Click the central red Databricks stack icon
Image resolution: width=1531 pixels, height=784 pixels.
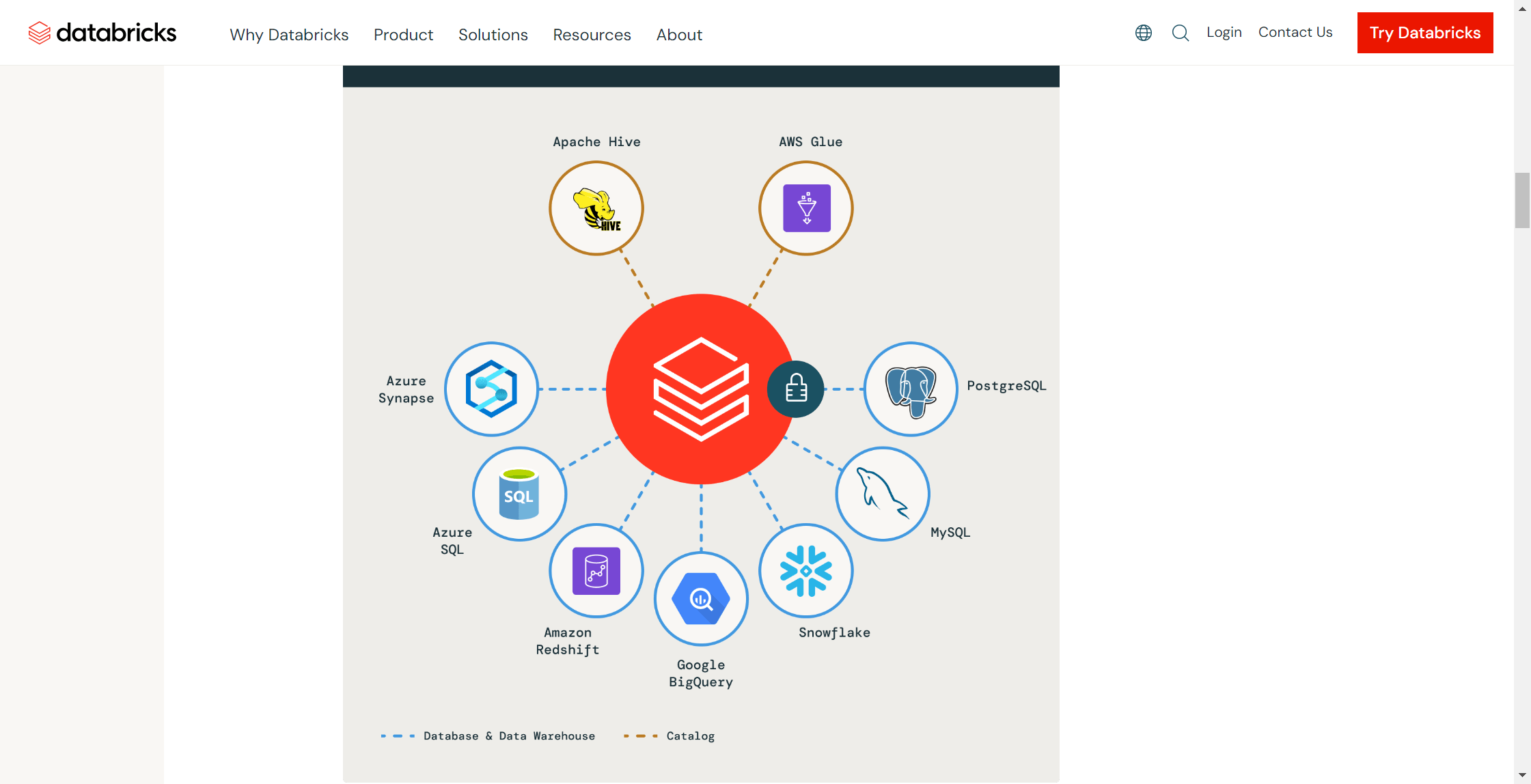coord(701,389)
